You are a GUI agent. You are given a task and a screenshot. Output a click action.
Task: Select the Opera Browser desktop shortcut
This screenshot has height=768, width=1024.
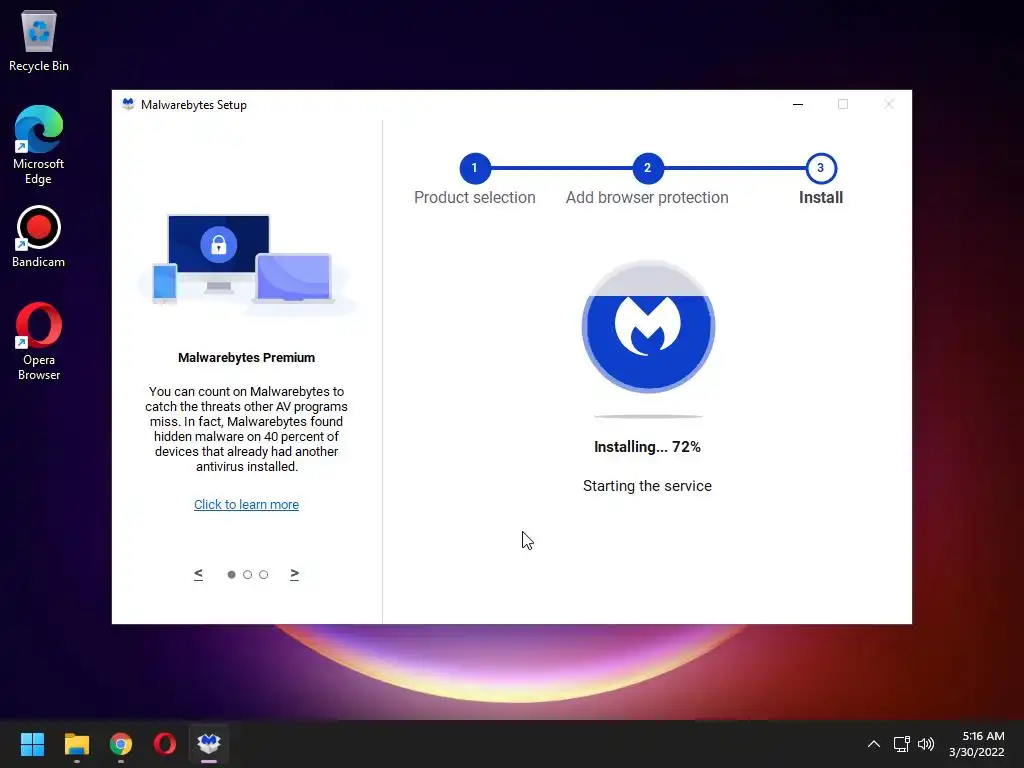tap(39, 341)
